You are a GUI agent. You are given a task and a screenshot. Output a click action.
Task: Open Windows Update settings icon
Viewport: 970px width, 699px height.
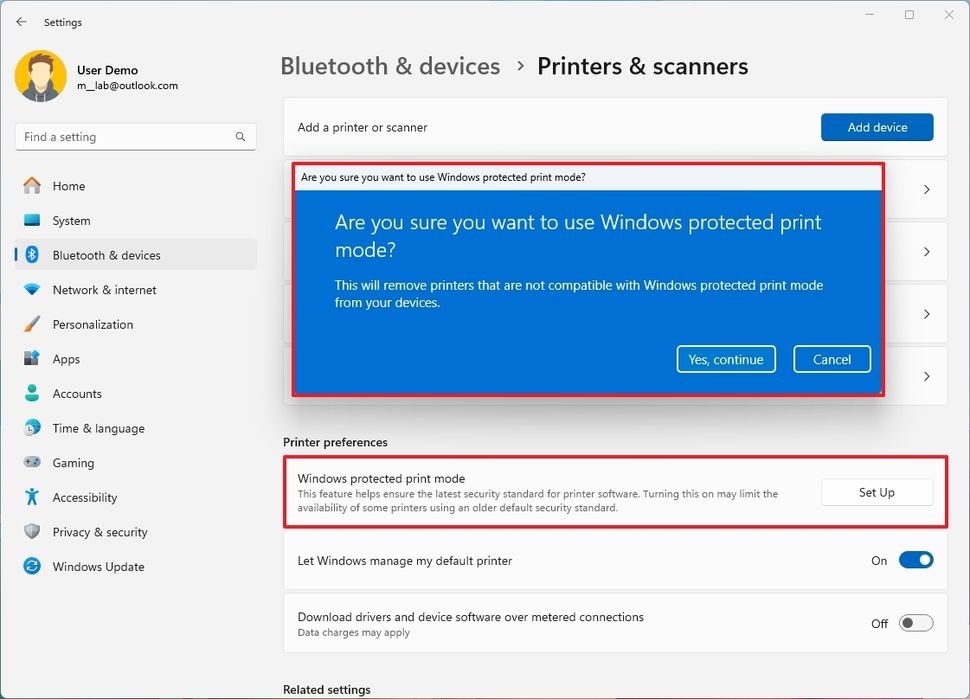(33, 566)
